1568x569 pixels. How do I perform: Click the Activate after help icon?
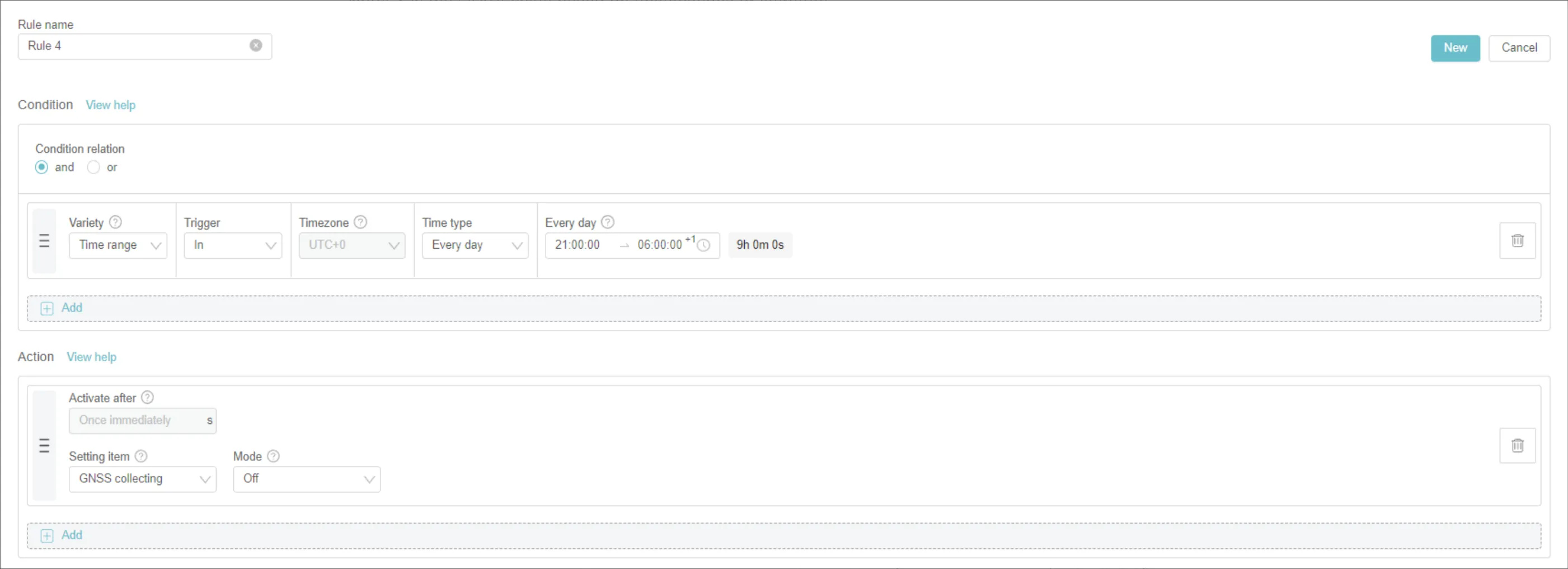coord(147,397)
